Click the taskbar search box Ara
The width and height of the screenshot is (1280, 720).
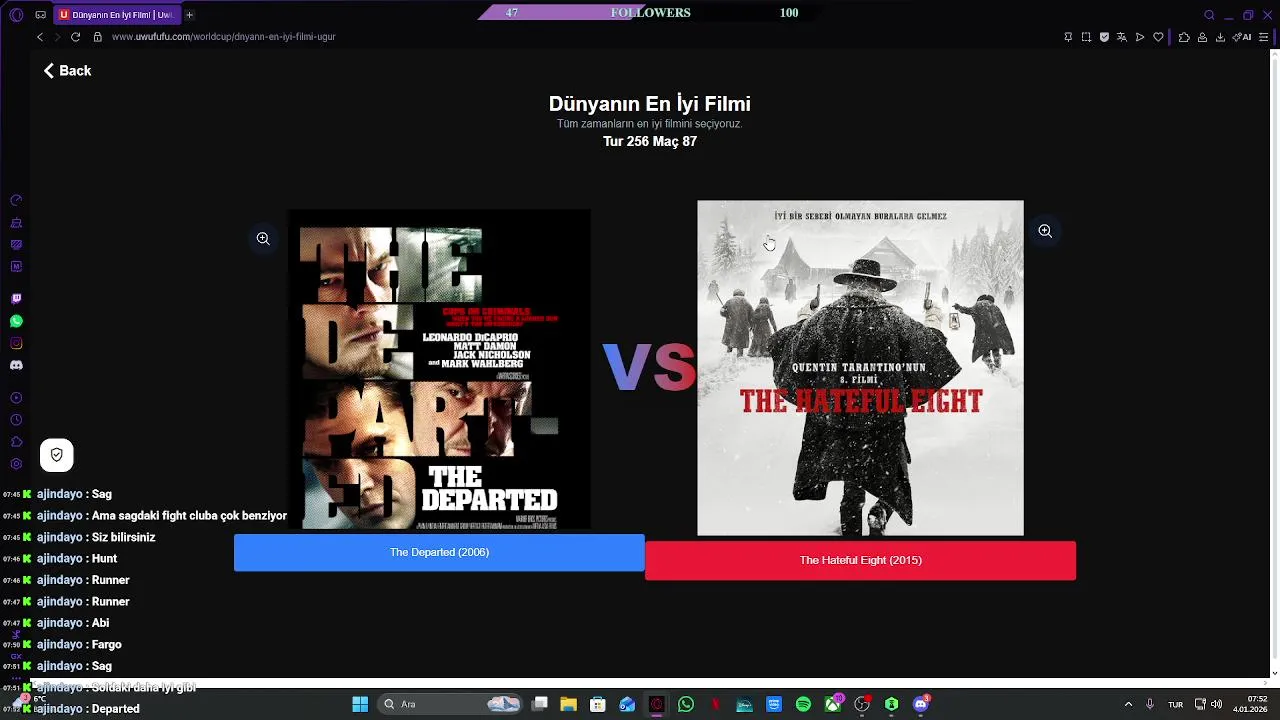point(450,704)
